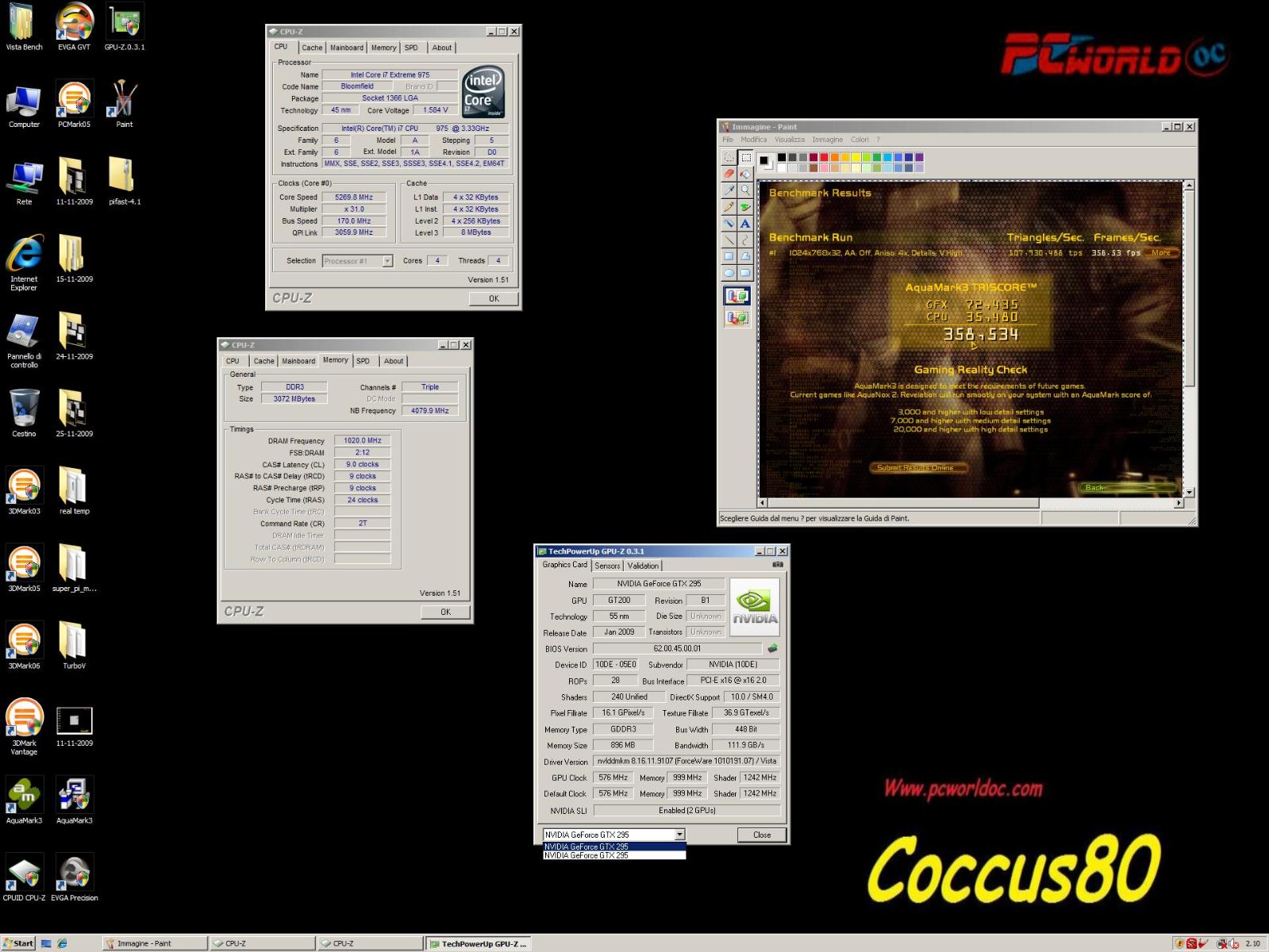This screenshot has height=952, width=1269.
Task: Pick the green swatch in Paint palette
Action: [877, 157]
